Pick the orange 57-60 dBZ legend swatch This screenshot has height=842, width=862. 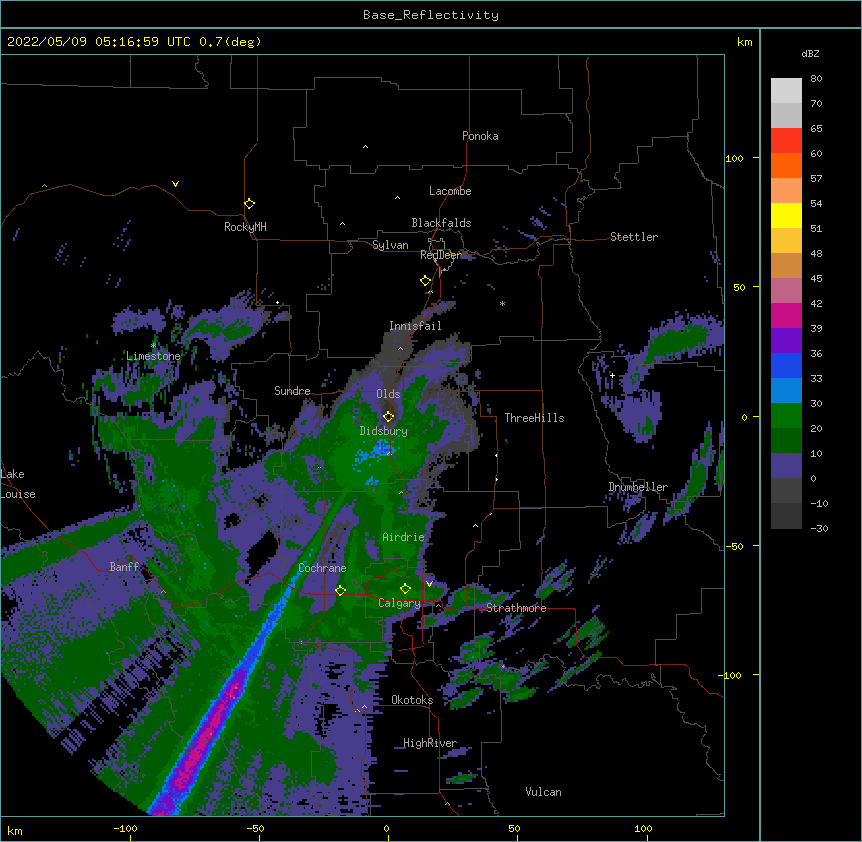coord(786,165)
